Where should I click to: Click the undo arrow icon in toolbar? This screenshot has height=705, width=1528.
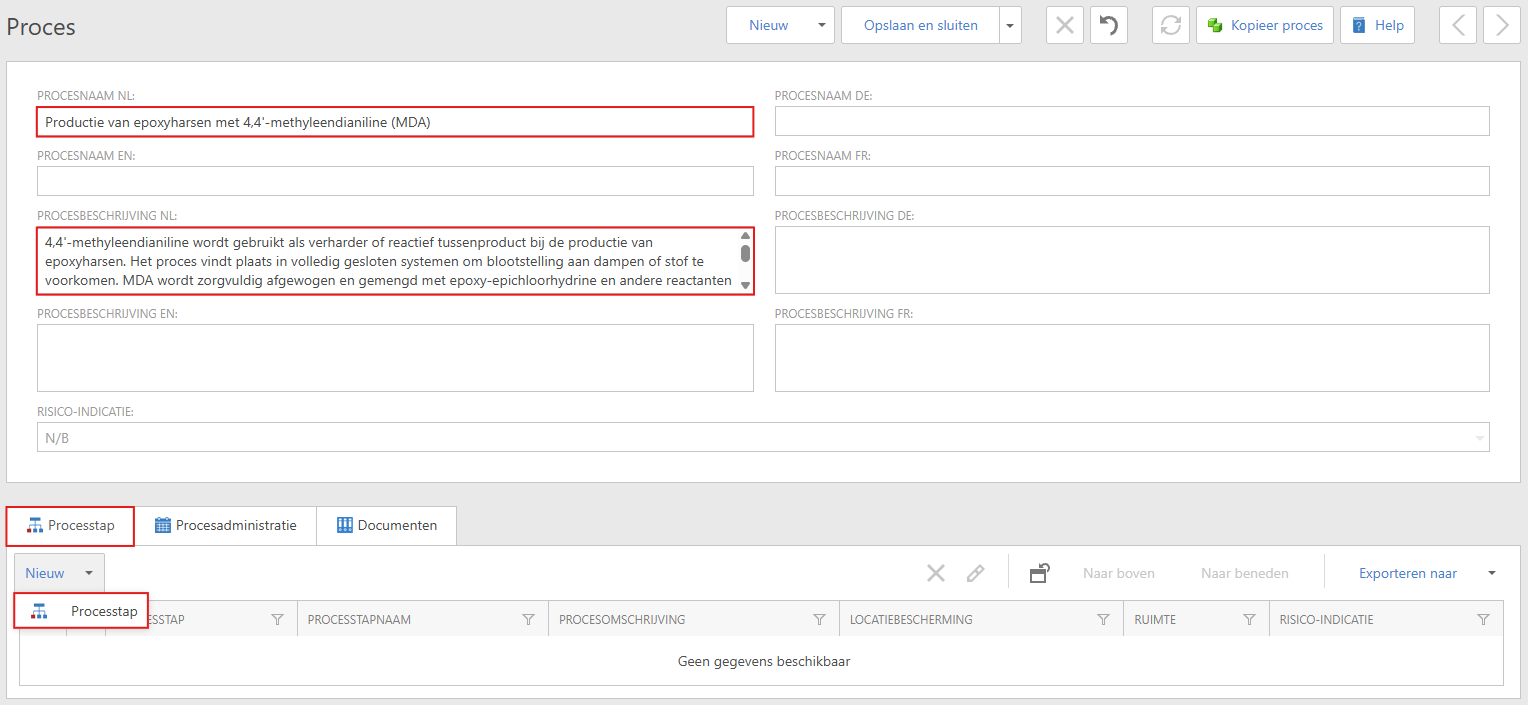pyautogui.click(x=1108, y=26)
